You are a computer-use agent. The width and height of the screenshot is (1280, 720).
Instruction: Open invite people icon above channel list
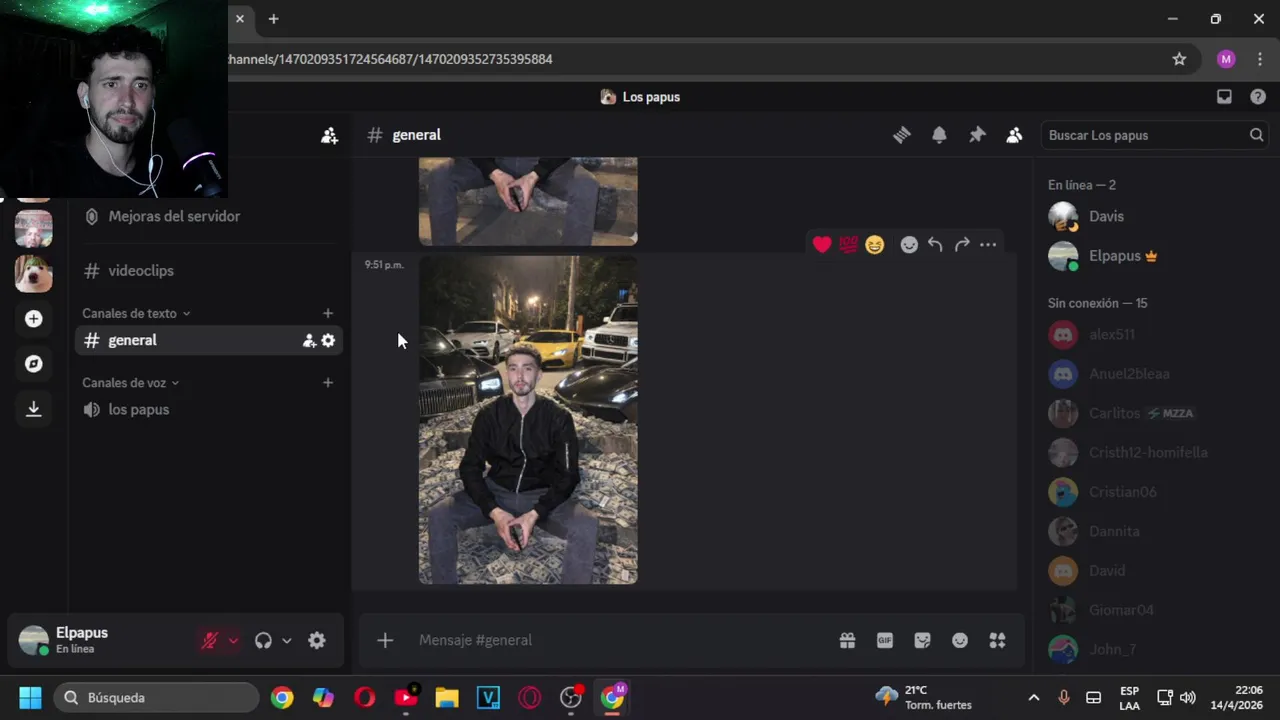coord(329,135)
